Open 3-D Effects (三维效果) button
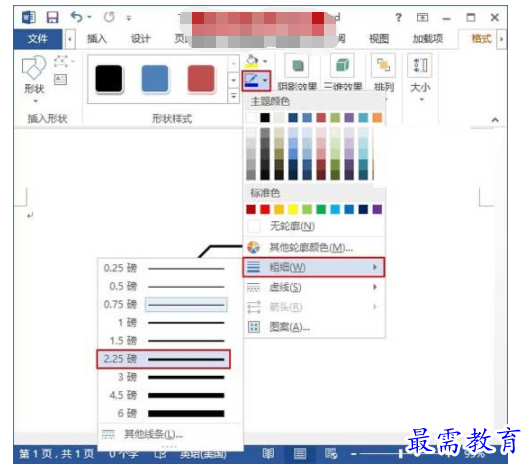The height and width of the screenshot is (472, 529). tap(343, 72)
